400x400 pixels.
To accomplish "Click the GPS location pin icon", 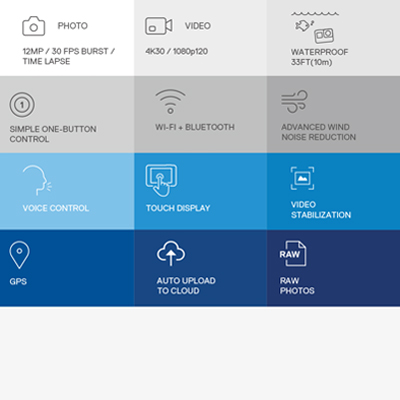I will click(19, 255).
